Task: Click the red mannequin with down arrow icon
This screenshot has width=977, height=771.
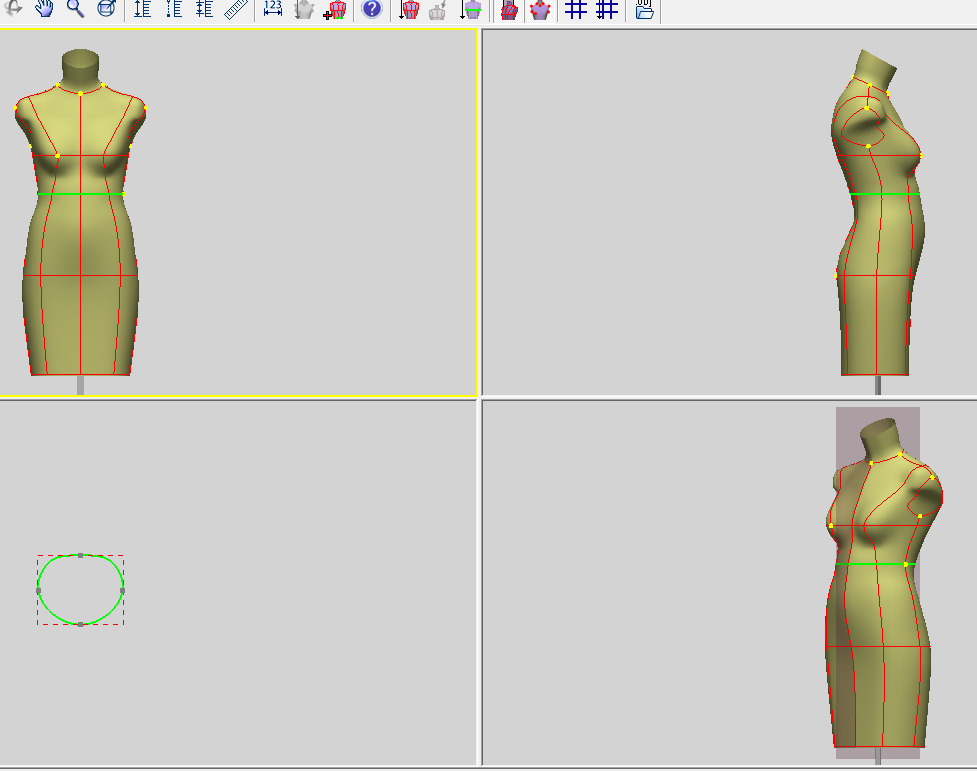Action: pyautogui.click(x=409, y=9)
